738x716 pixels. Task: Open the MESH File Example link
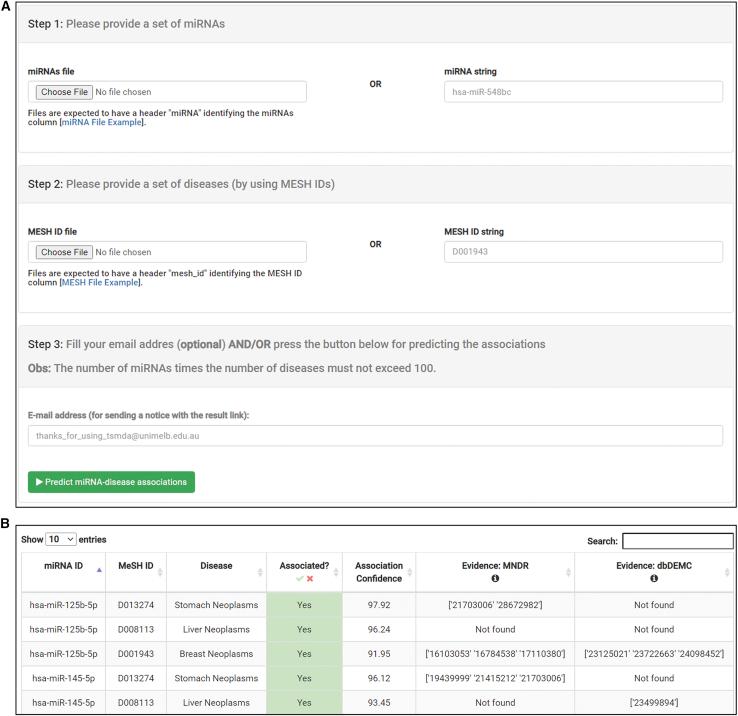point(100,283)
